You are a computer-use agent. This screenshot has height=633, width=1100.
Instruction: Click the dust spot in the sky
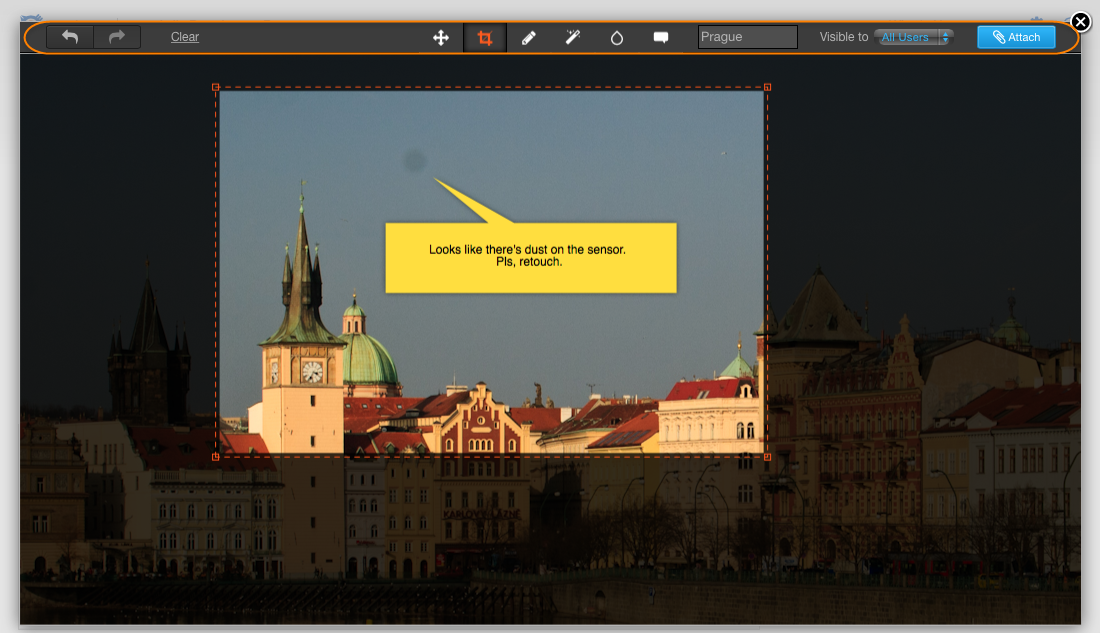click(x=414, y=160)
